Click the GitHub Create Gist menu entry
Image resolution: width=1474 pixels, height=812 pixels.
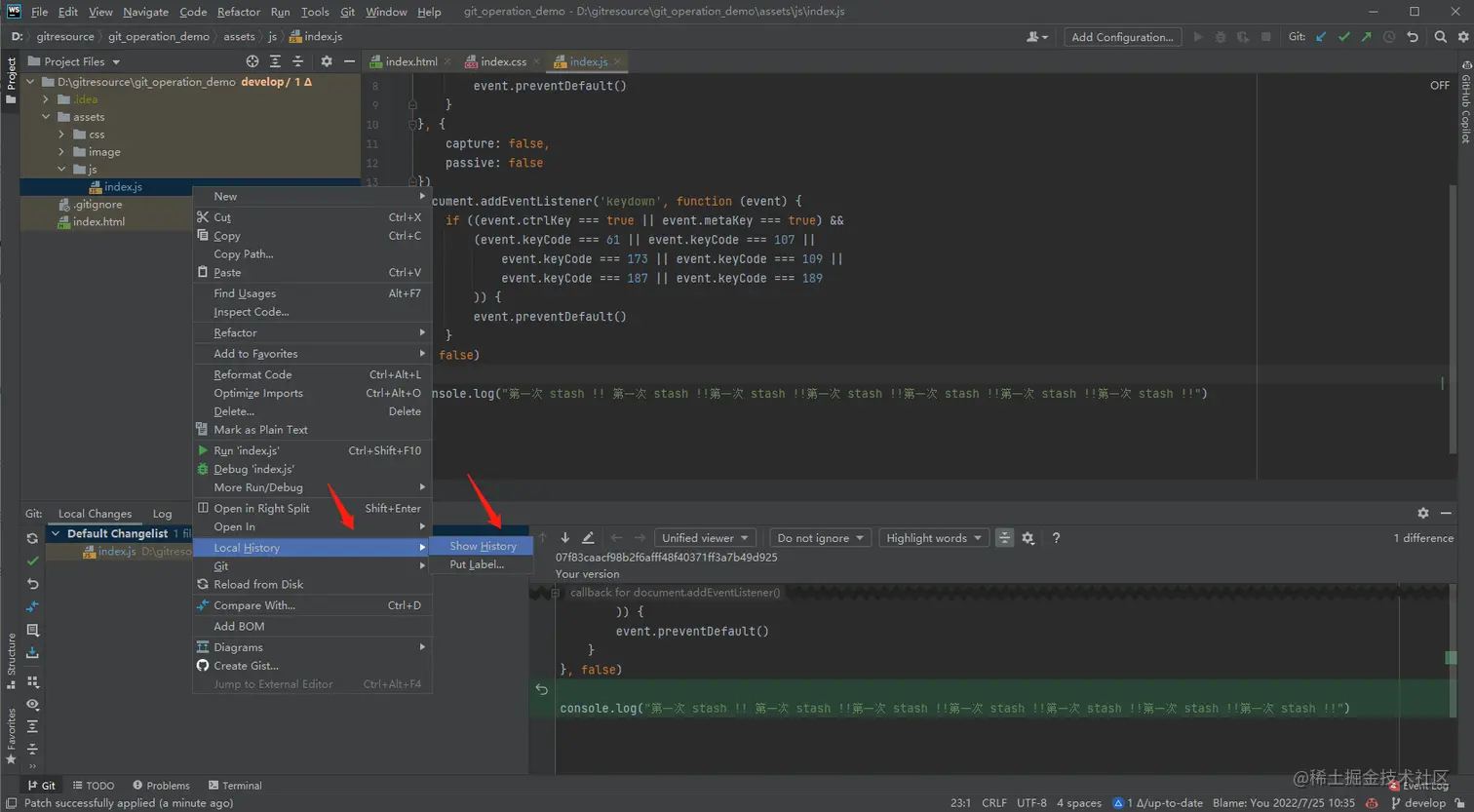click(246, 666)
